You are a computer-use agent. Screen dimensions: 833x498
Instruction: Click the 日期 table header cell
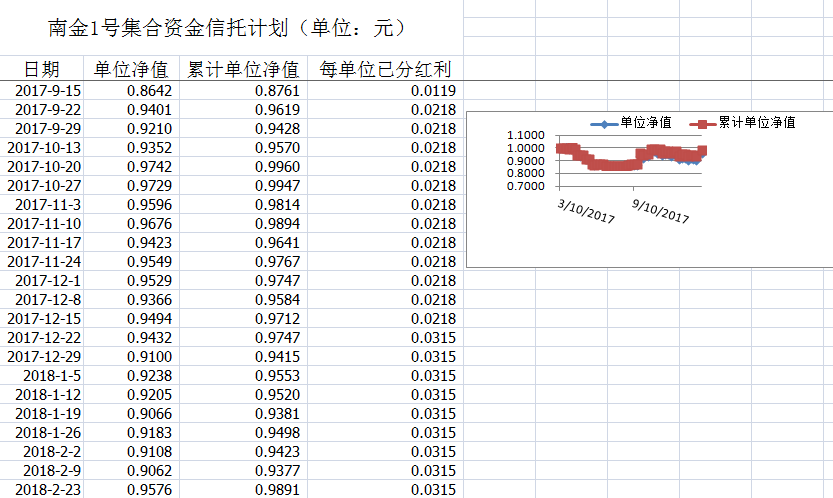pos(42,69)
